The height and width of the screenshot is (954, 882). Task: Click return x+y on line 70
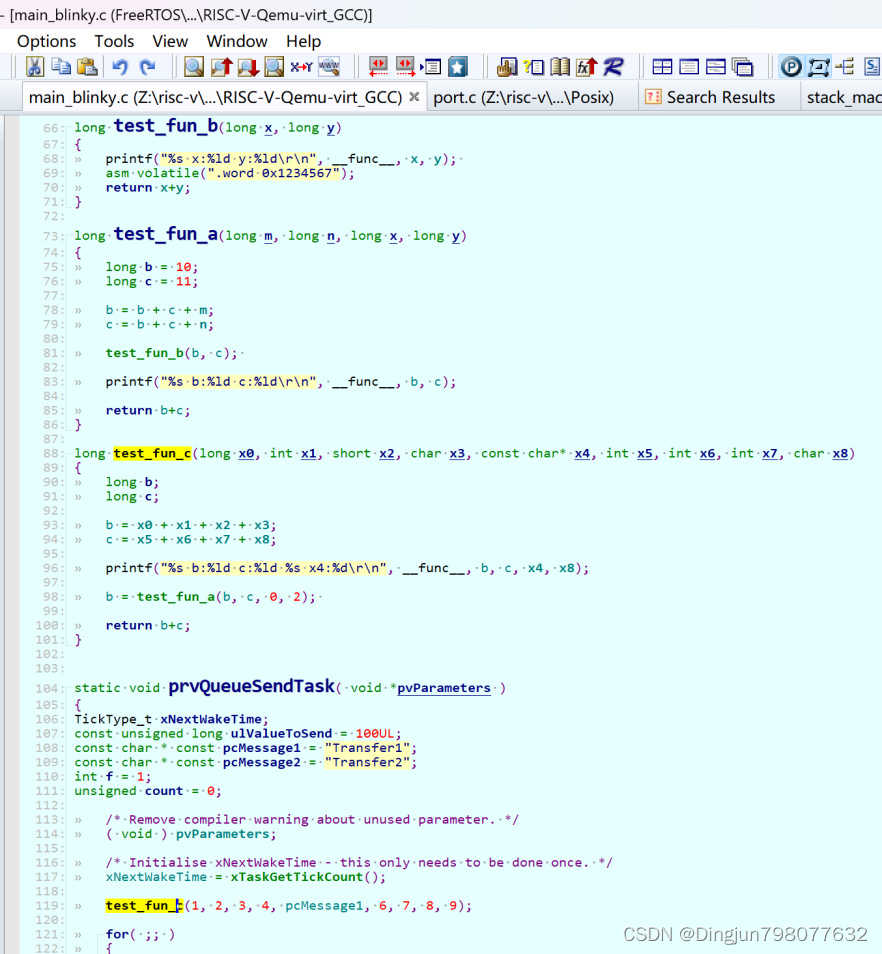point(148,188)
